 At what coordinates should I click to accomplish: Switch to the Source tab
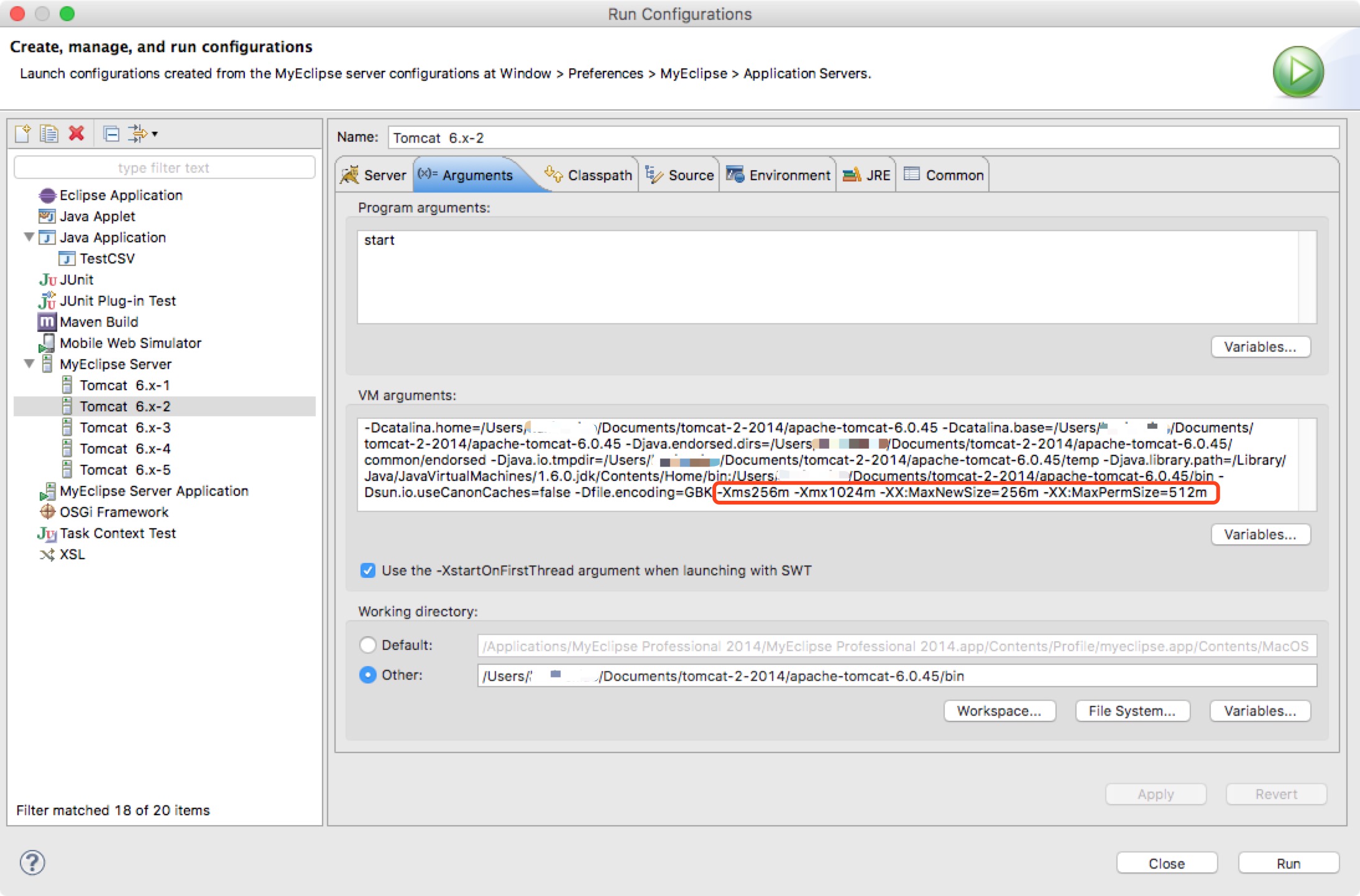679,175
